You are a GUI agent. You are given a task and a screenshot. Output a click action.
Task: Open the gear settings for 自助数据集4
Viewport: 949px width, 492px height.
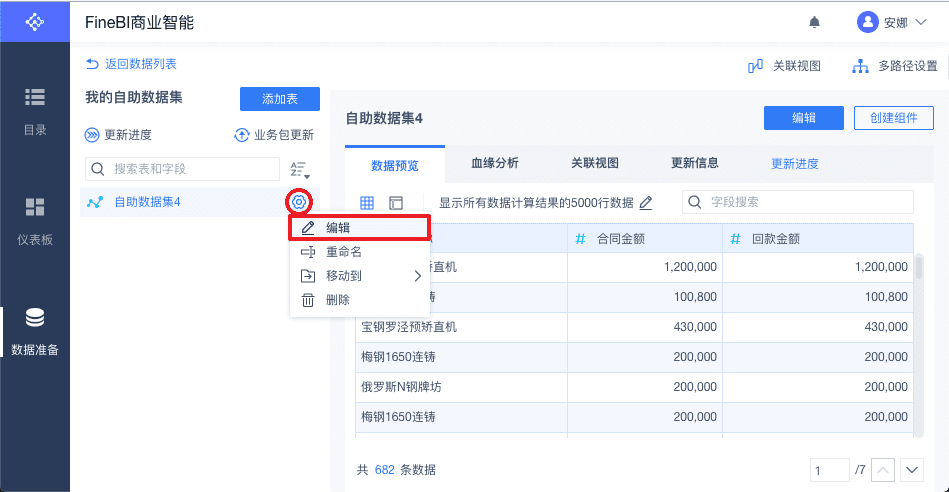tap(298, 202)
